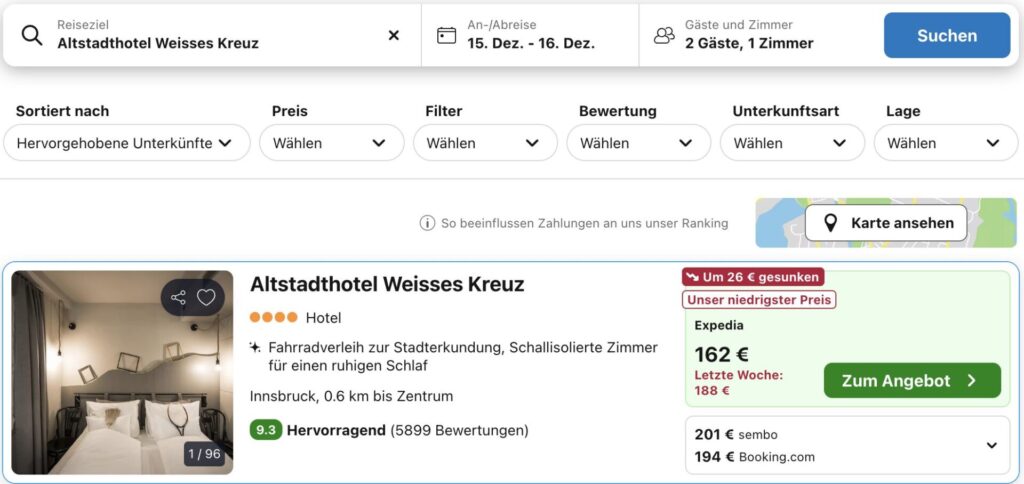Share the Altstadthotel Weisses Kreuz listing
Image resolution: width=1024 pixels, height=484 pixels.
pos(178,297)
